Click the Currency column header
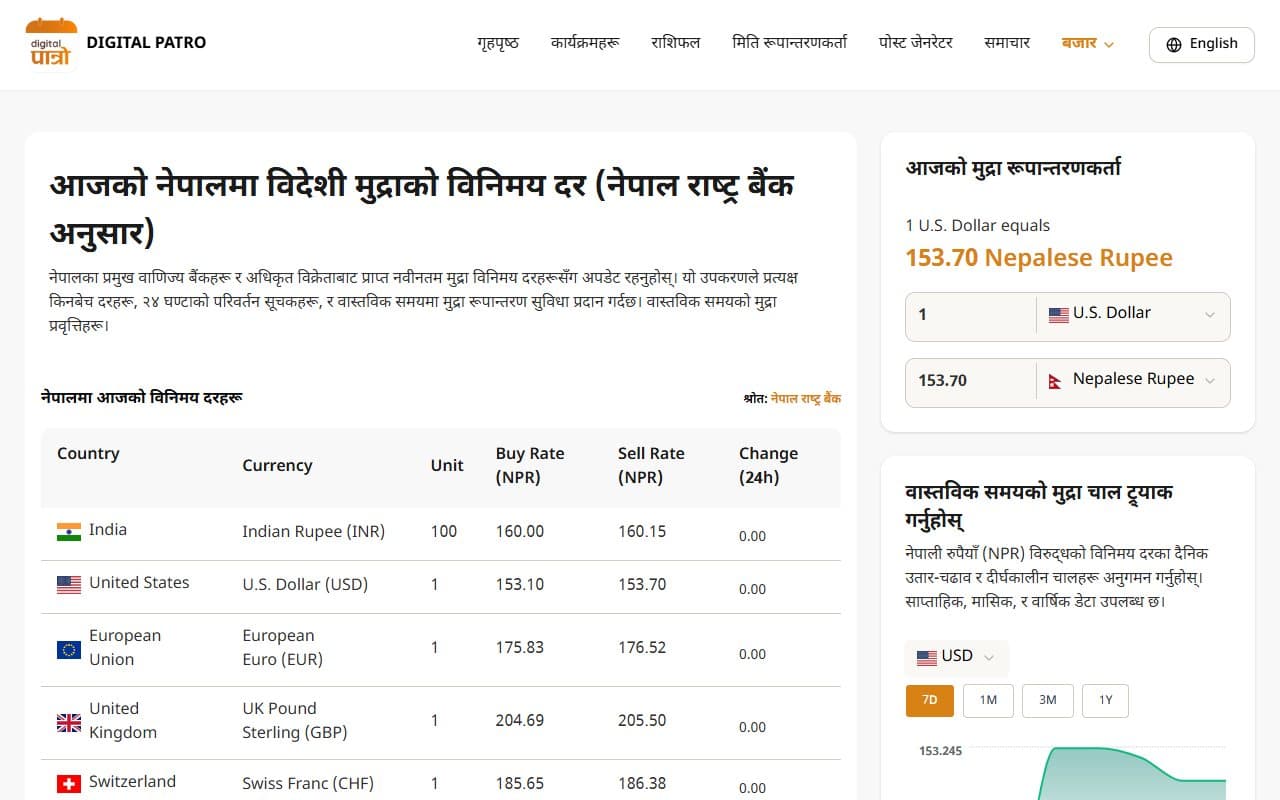 tap(277, 465)
